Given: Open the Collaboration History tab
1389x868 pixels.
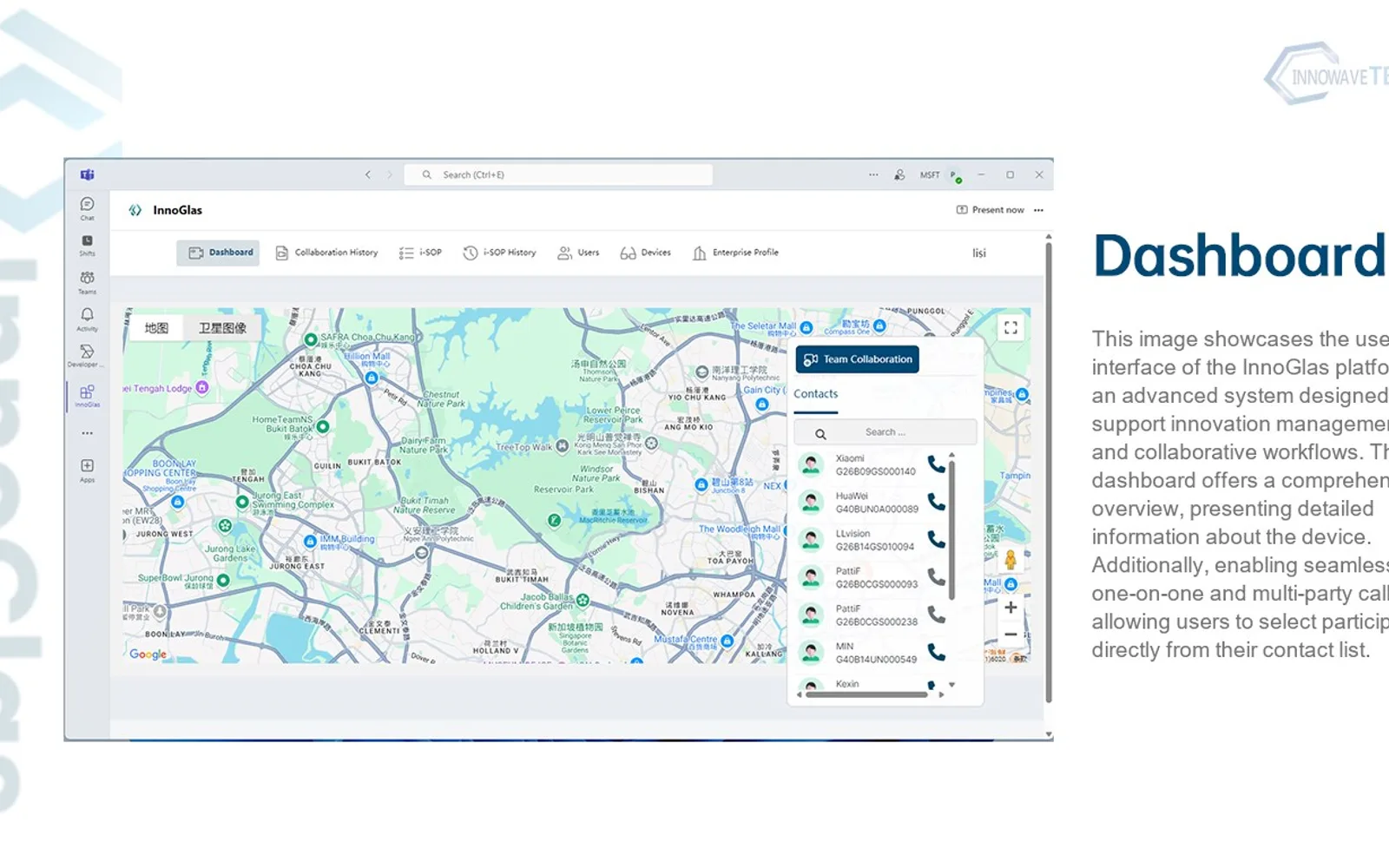Looking at the screenshot, I should [326, 253].
